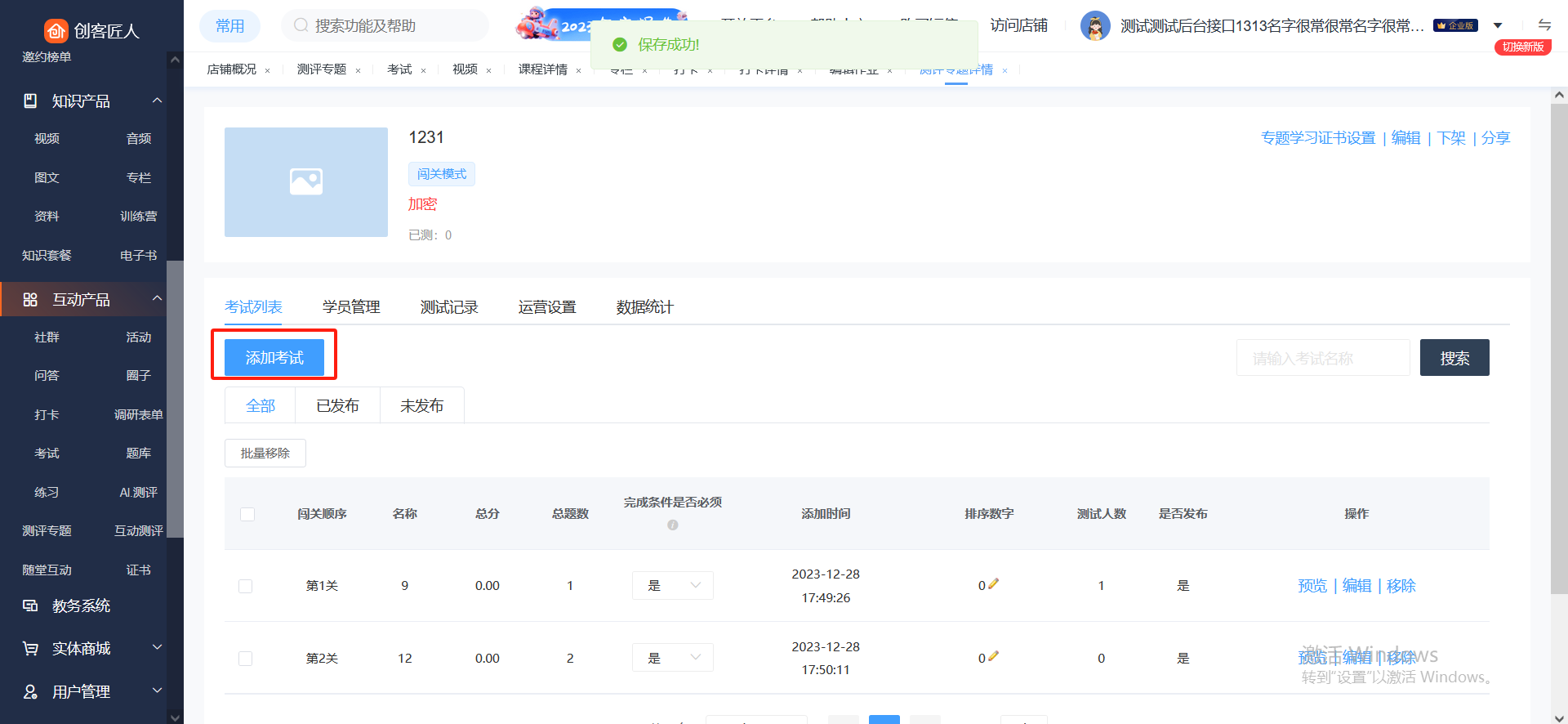
Task: Check the 第2关 row checkbox
Action: (x=245, y=659)
